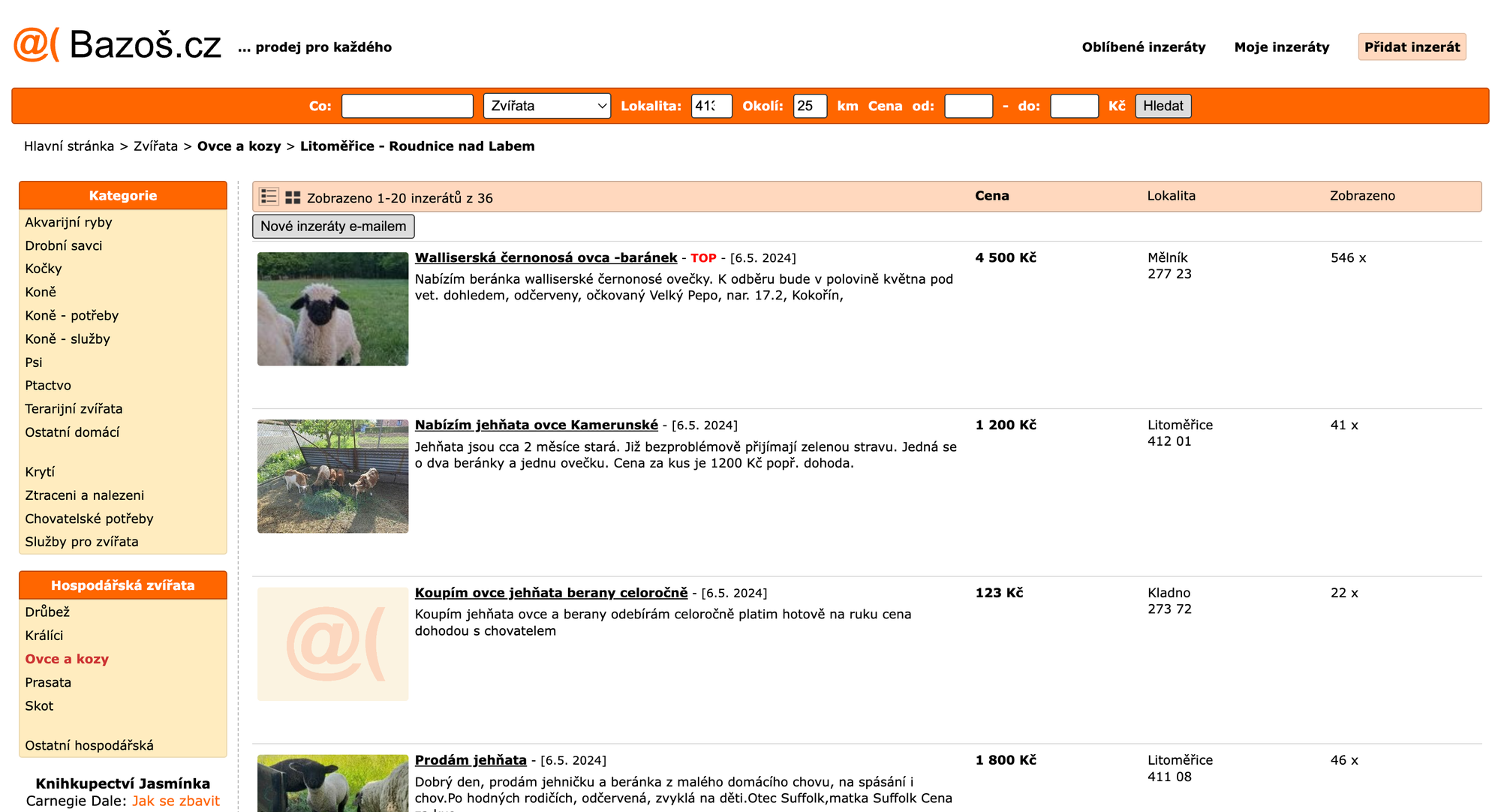Click the Přidat inzerát button
This screenshot has width=1501, height=812.
pyautogui.click(x=1411, y=47)
